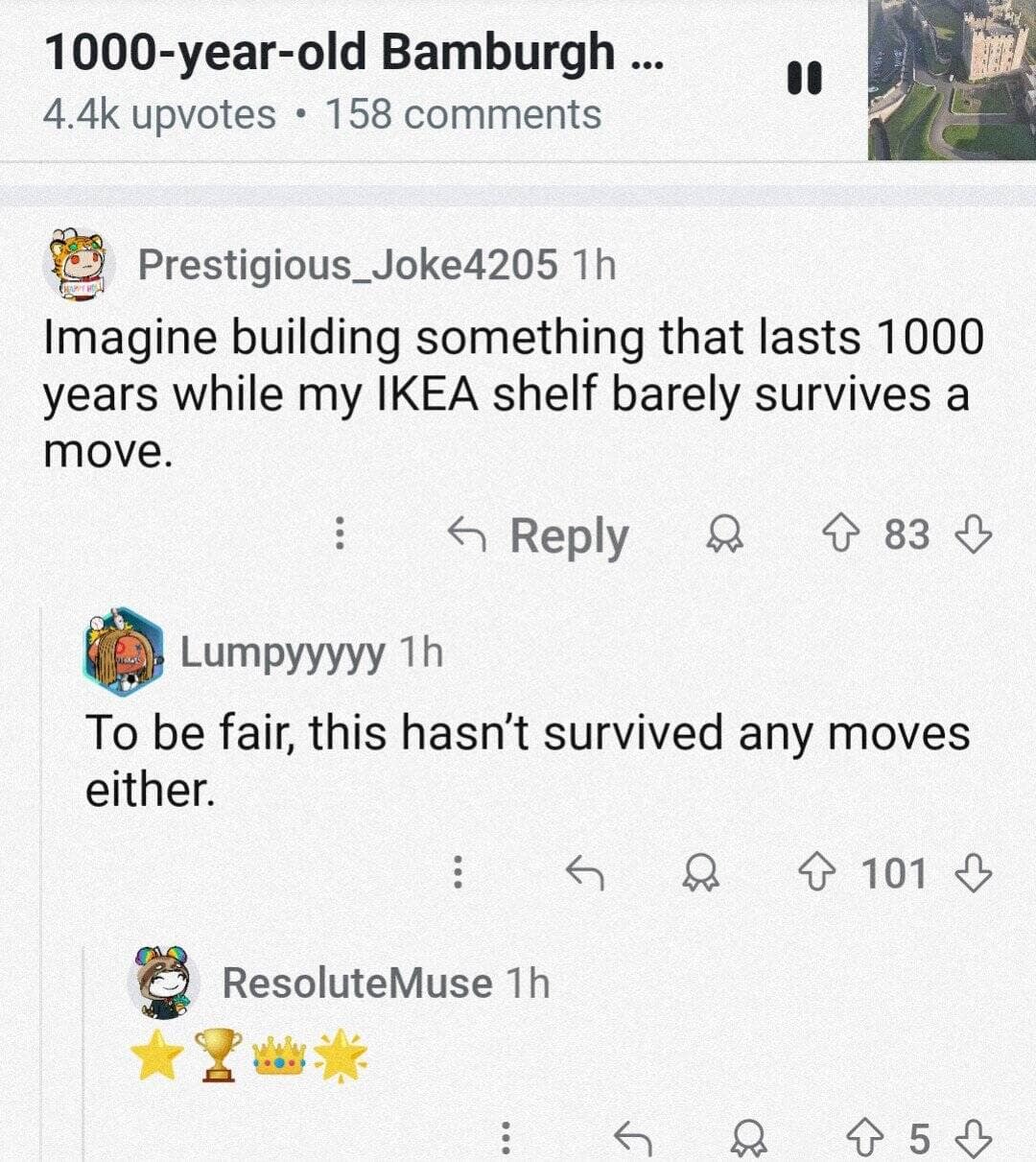The image size is (1036, 1162).
Task: Upvote Prestigious_Joke4205's IKEA shelf comment
Action: point(842,536)
